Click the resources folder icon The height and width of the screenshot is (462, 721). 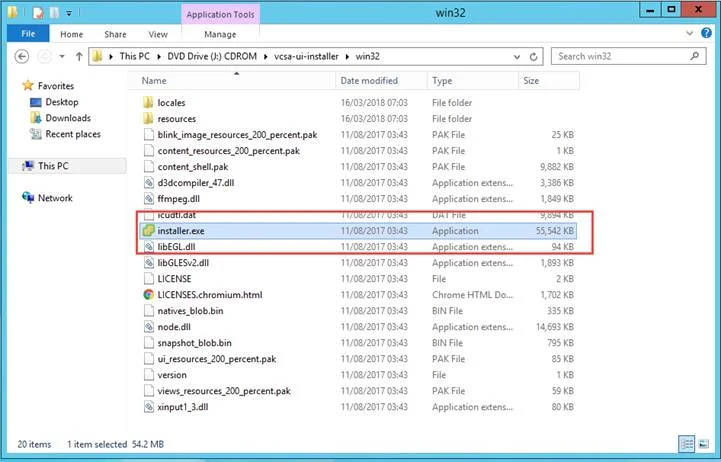point(149,119)
